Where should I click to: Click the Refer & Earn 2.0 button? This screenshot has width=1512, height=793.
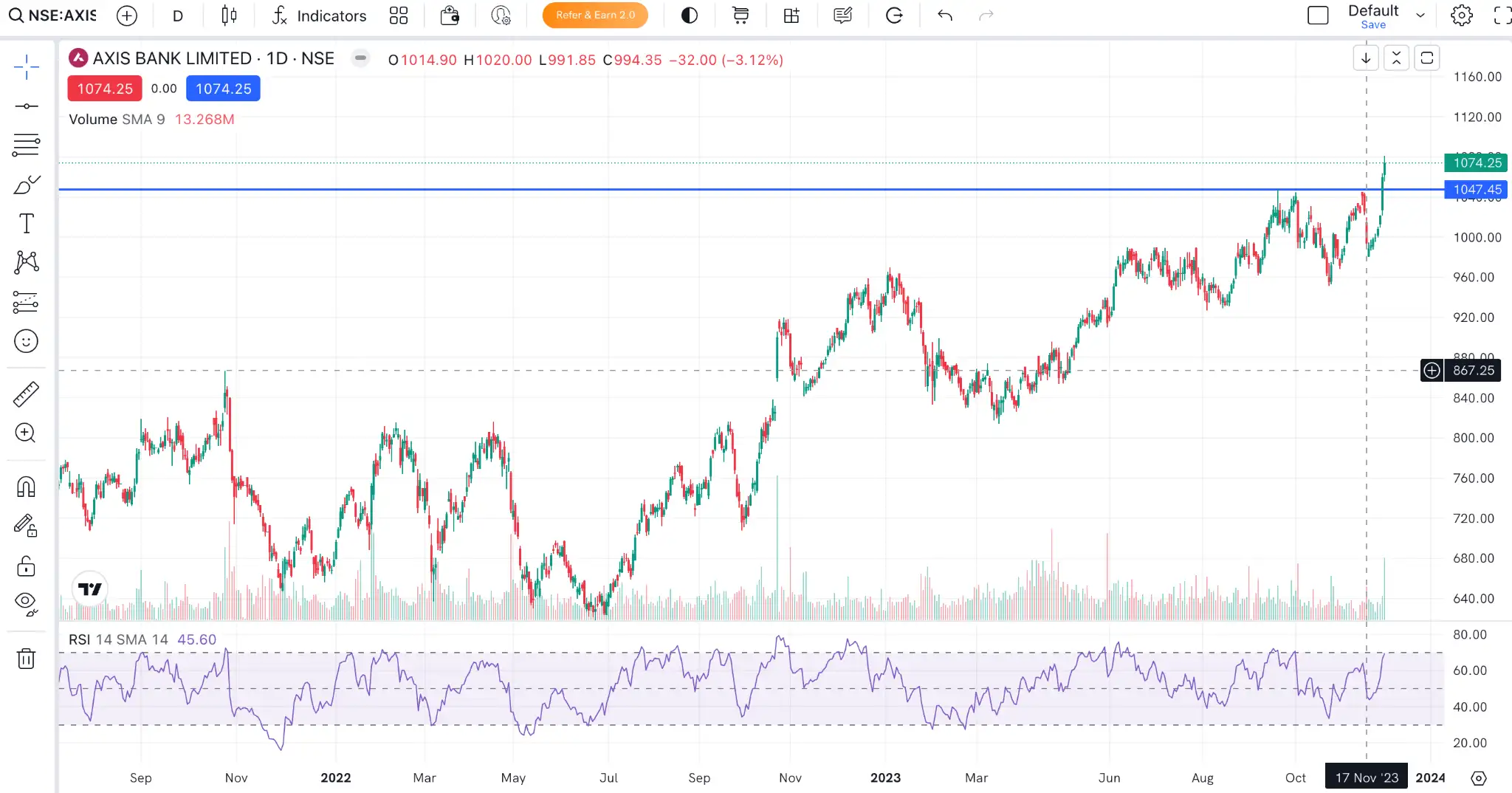tap(594, 15)
